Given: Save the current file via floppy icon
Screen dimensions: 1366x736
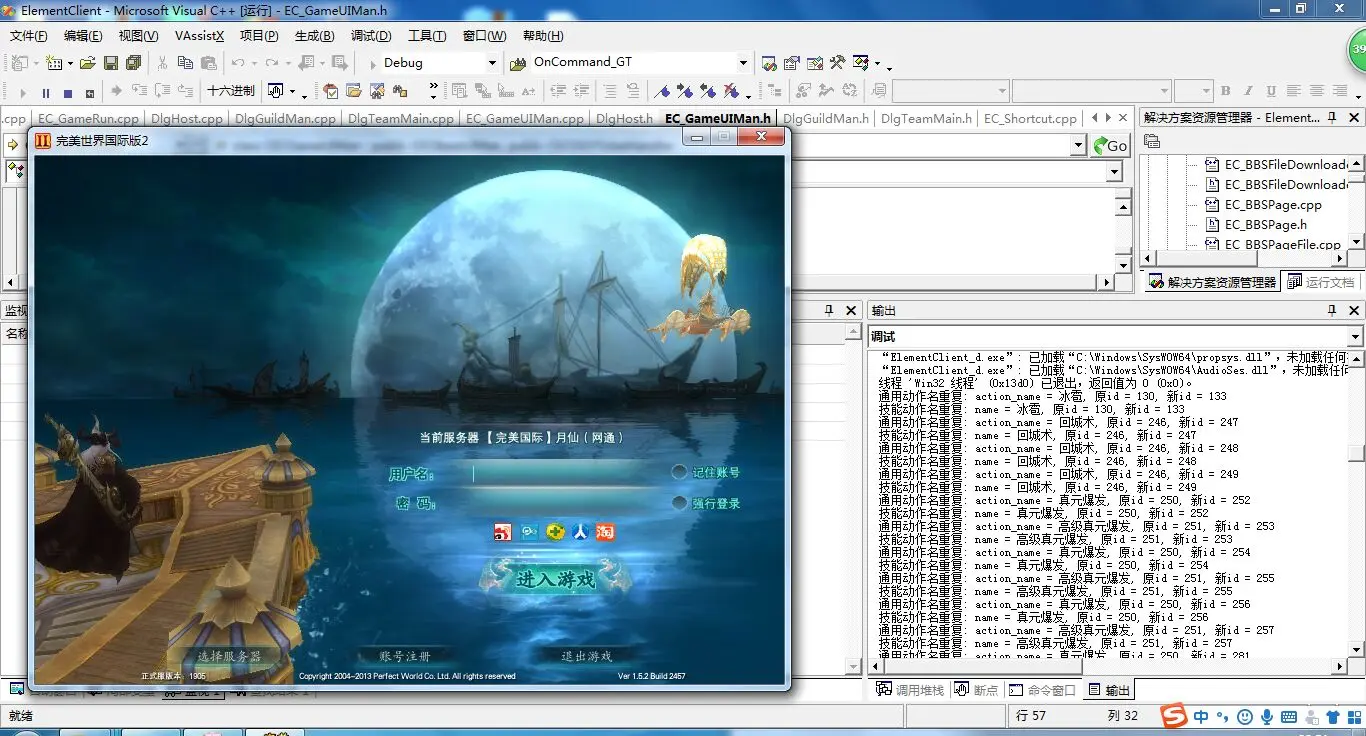Looking at the screenshot, I should [x=110, y=63].
